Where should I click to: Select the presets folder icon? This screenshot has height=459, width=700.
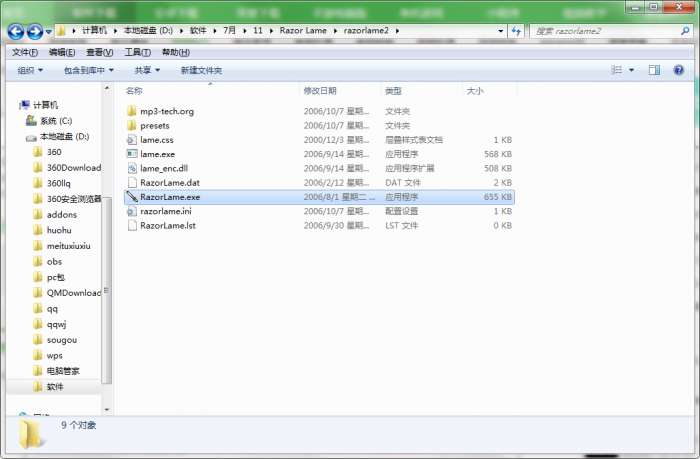coord(132,125)
